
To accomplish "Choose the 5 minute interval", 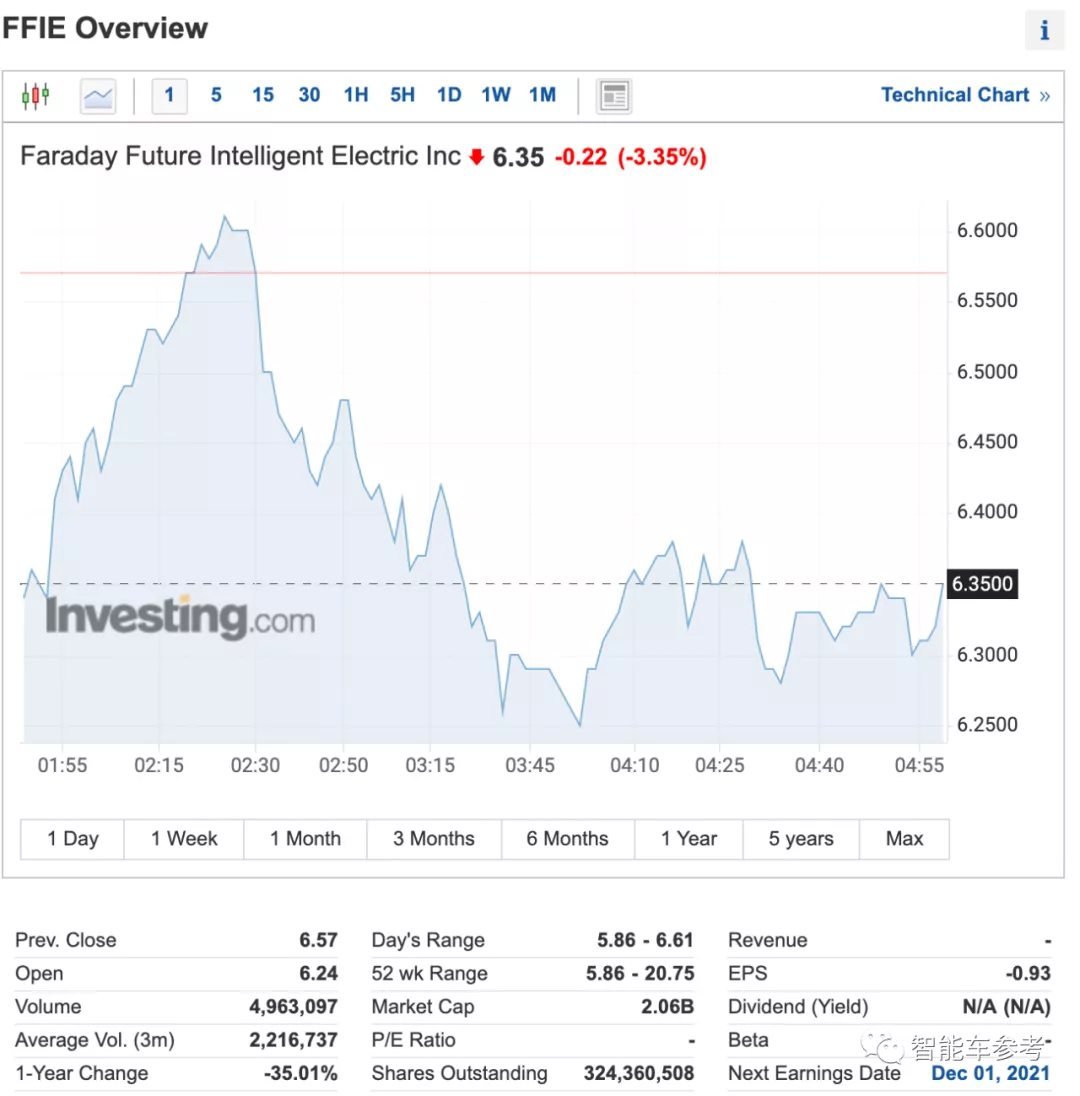I will coord(216,96).
